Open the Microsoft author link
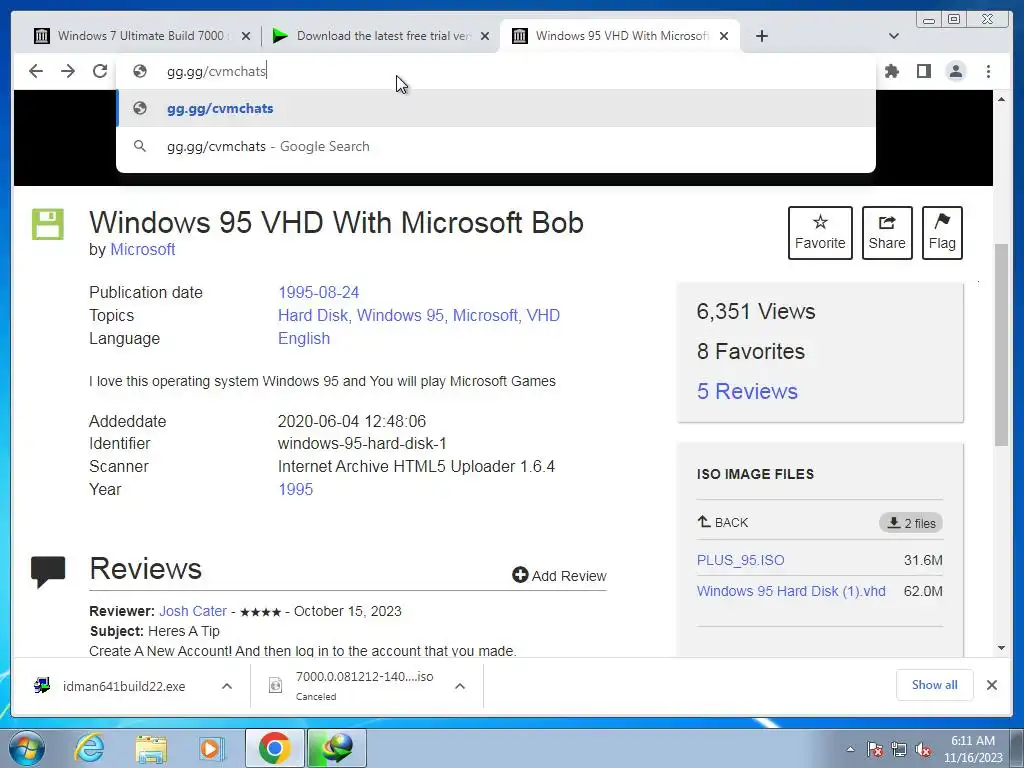Image resolution: width=1024 pixels, height=768 pixels. (x=142, y=249)
